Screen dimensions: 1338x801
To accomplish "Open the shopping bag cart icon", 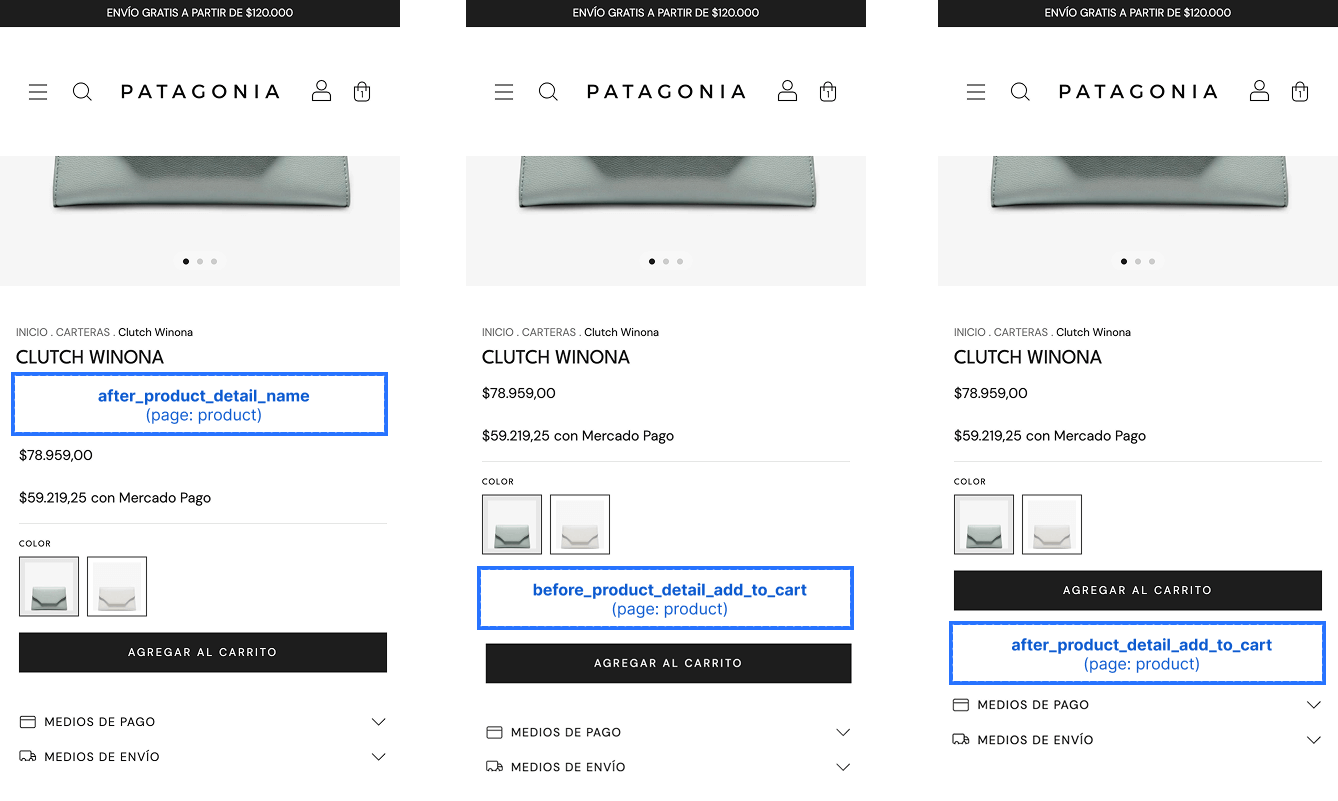I will tap(361, 91).
